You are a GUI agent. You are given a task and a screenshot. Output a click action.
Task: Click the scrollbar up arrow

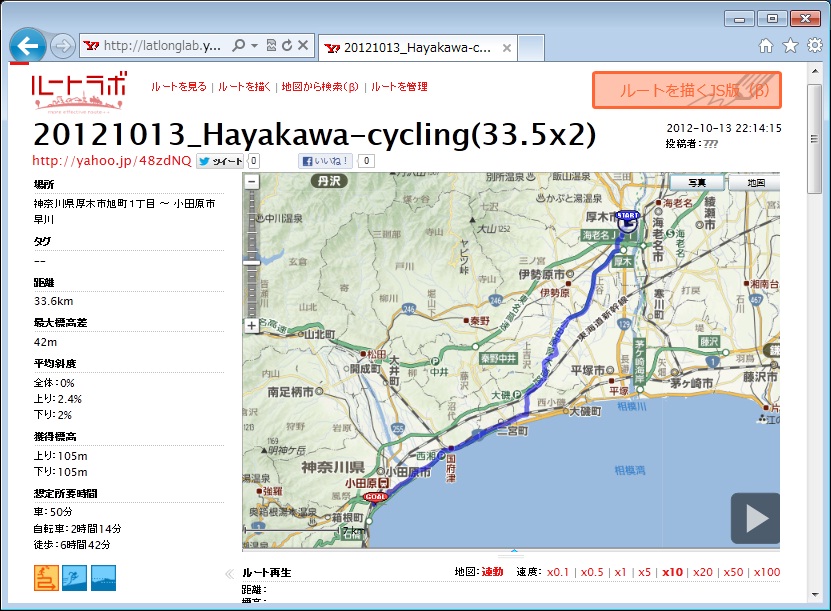[815, 70]
